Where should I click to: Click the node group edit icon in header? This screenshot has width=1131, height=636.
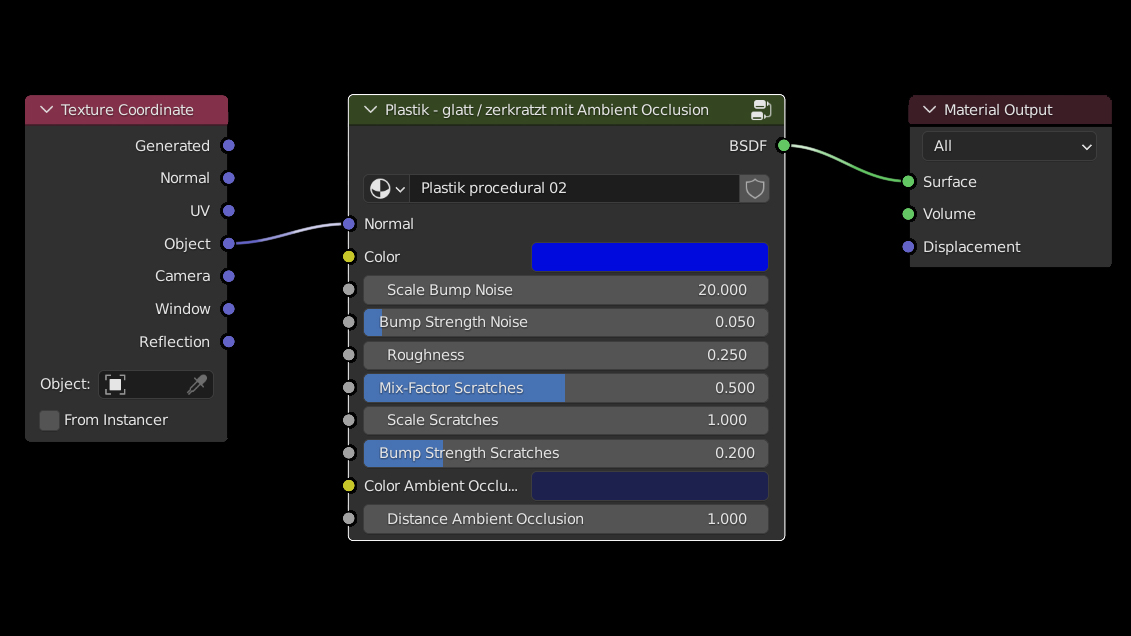tap(761, 110)
